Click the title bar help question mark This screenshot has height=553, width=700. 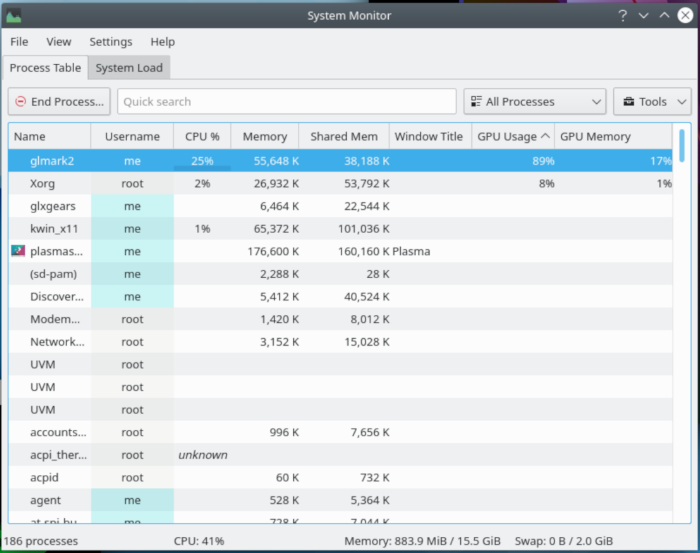click(x=622, y=15)
